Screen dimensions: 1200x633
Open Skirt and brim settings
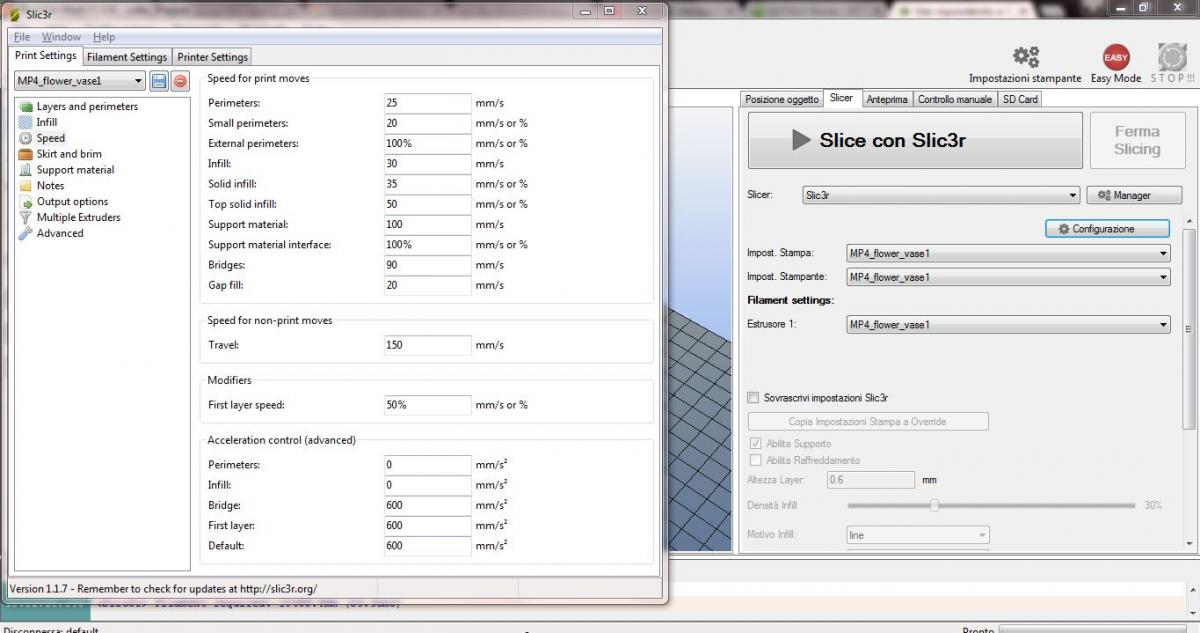[x=69, y=154]
